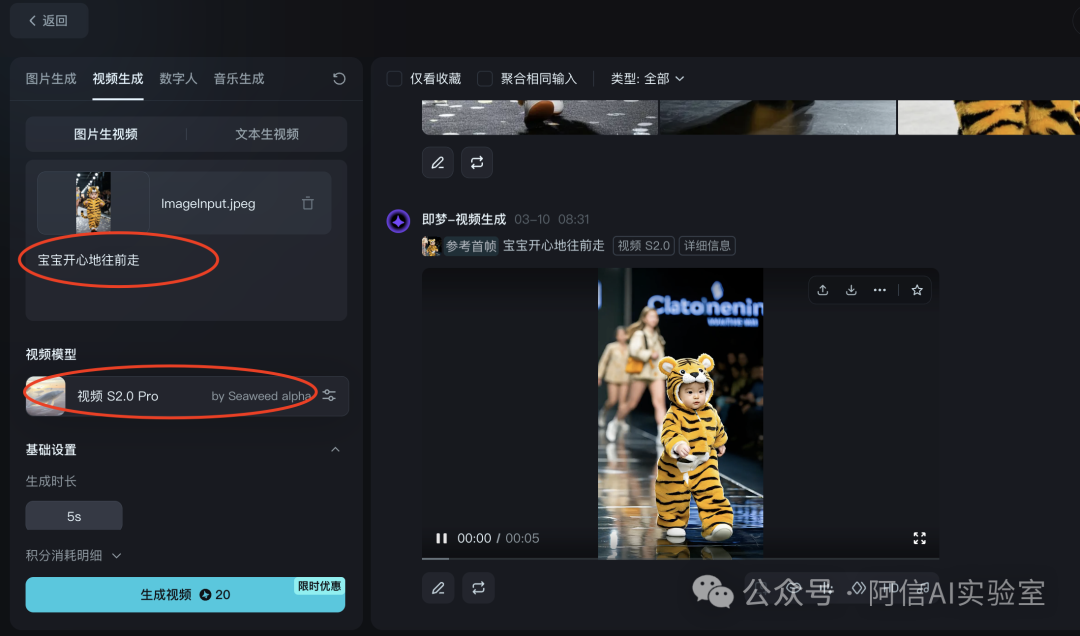Click the 即梦-视频生成 title text
The image size is (1080, 636).
(x=464, y=219)
